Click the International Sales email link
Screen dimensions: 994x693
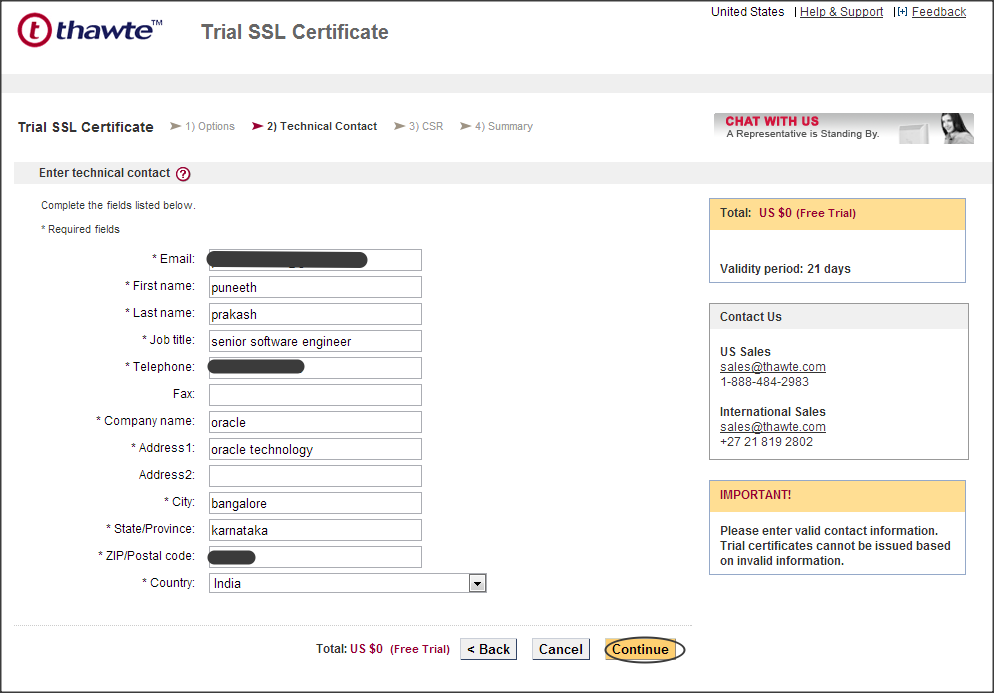pyautogui.click(x=773, y=427)
